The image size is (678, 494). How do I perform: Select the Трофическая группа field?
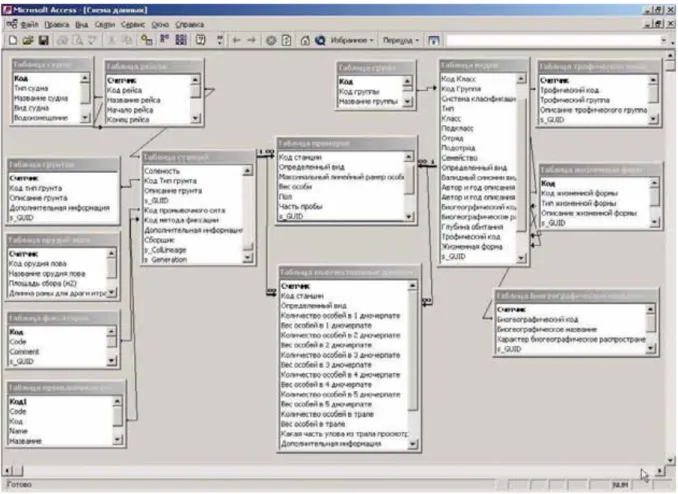pyautogui.click(x=575, y=100)
